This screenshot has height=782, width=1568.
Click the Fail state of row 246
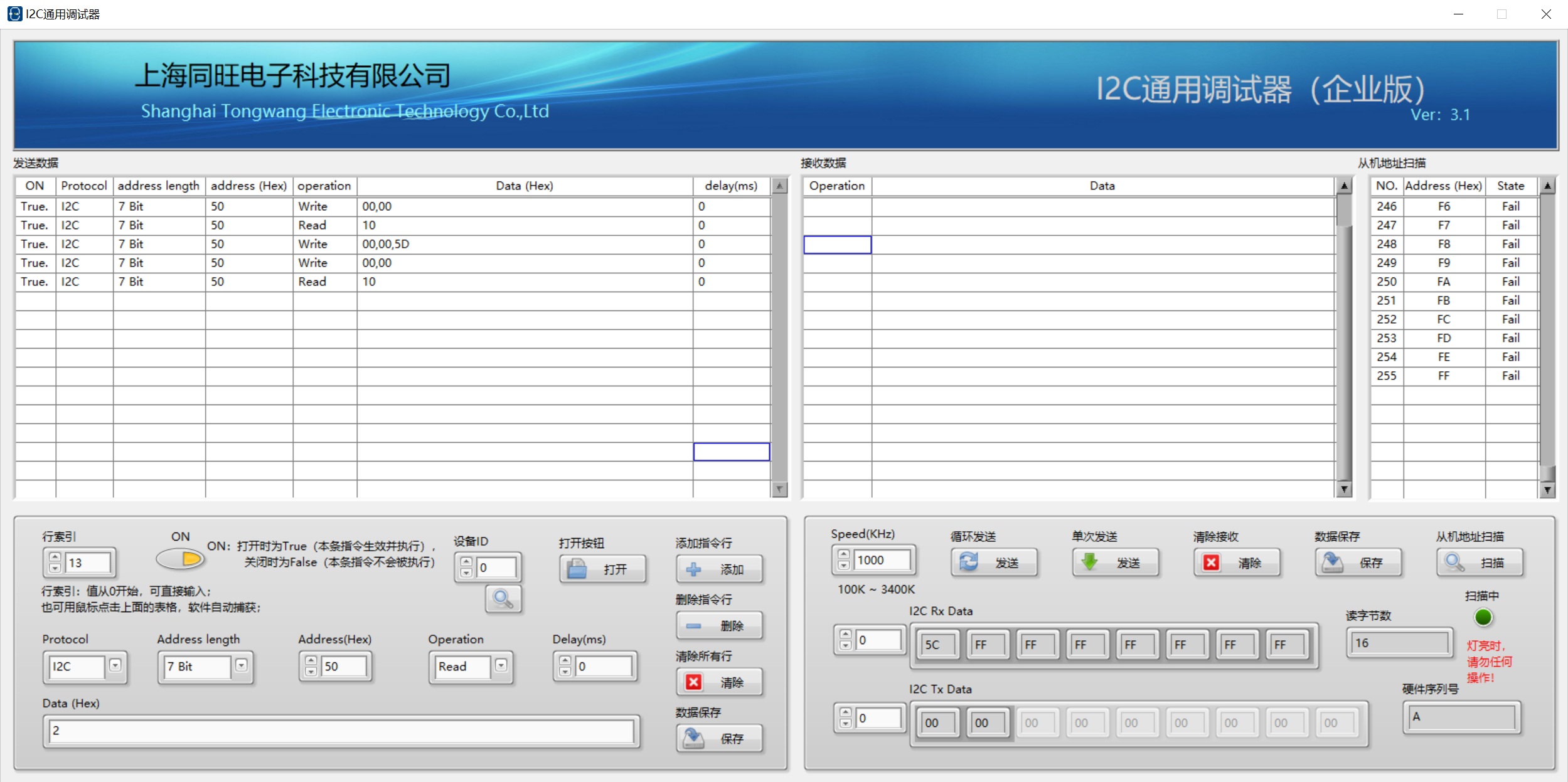(1511, 206)
